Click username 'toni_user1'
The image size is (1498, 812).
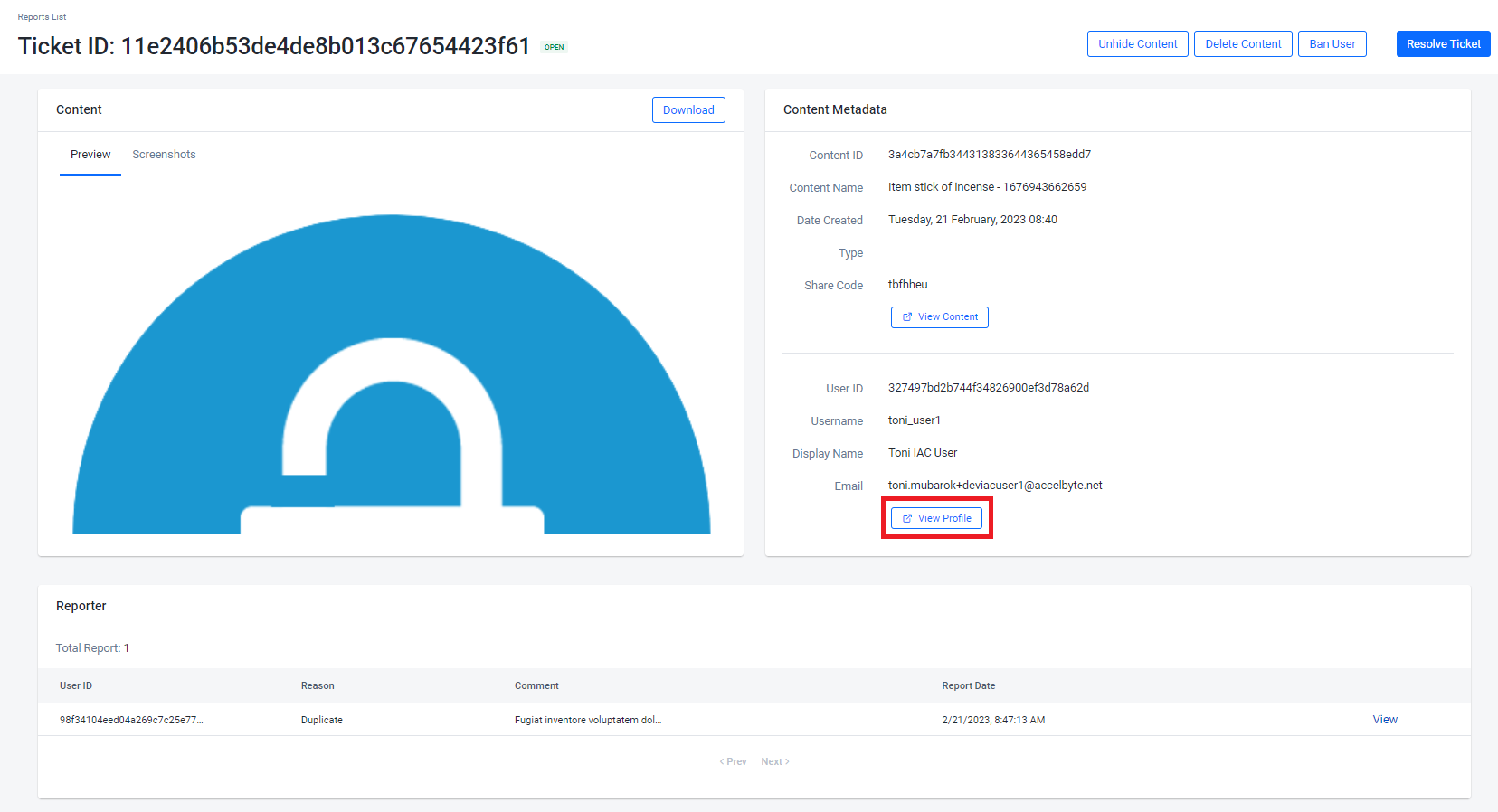[x=915, y=420]
